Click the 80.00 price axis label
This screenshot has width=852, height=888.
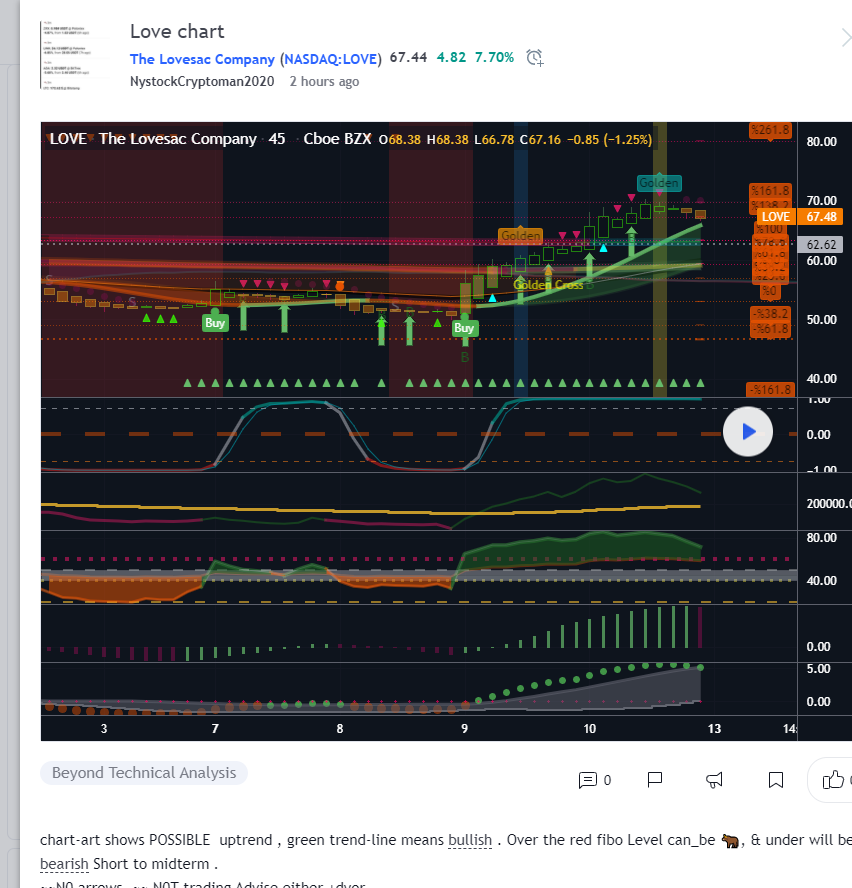coord(821,142)
